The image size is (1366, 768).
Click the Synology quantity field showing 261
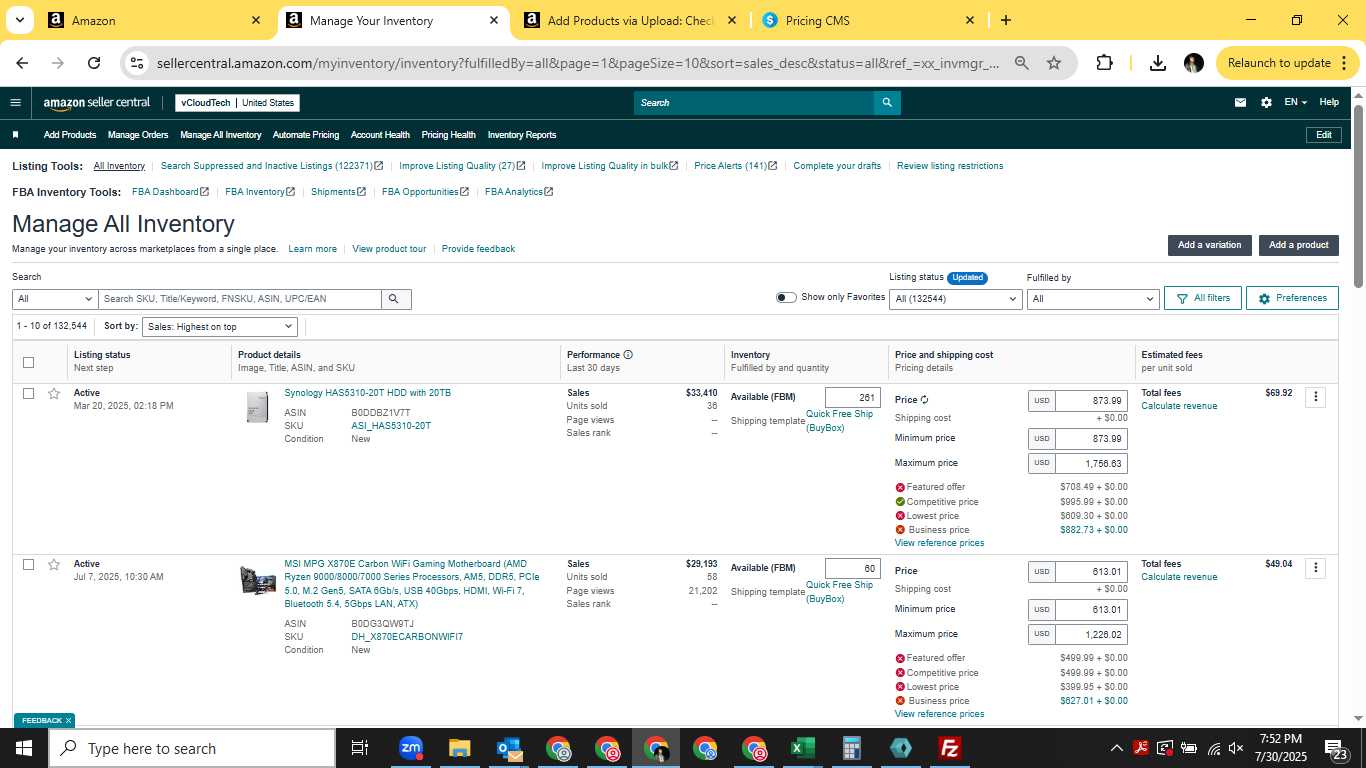coord(853,398)
